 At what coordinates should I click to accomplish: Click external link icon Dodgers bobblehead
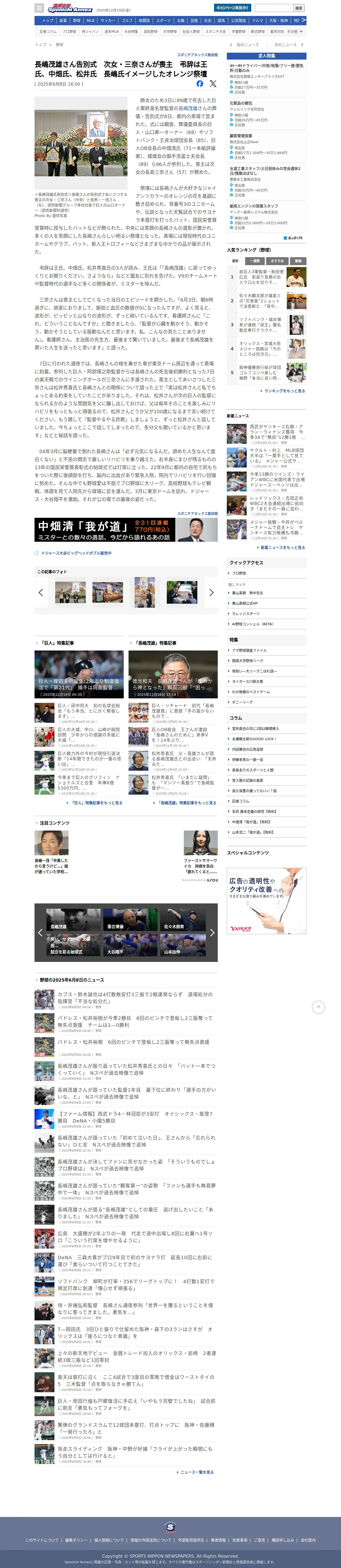pos(36,553)
